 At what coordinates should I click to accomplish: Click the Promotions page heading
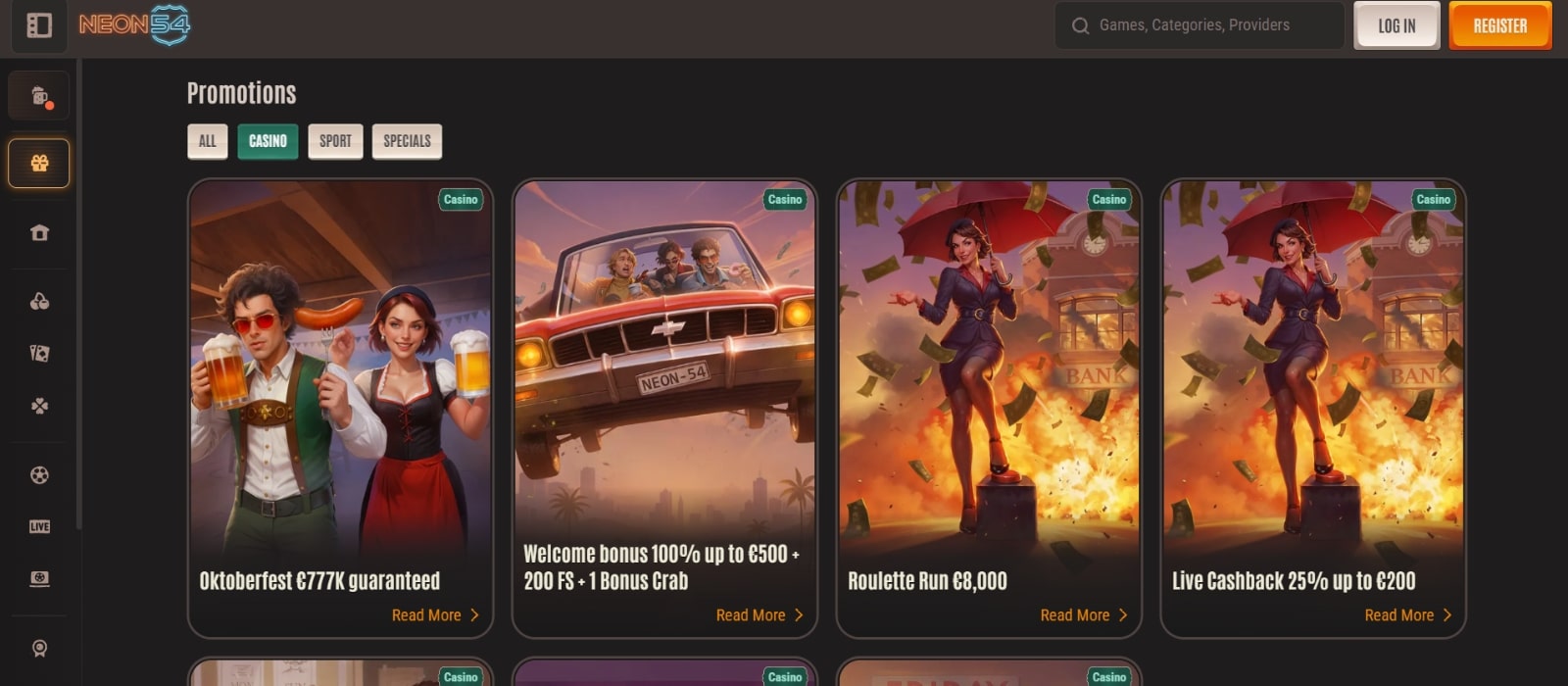(x=241, y=93)
